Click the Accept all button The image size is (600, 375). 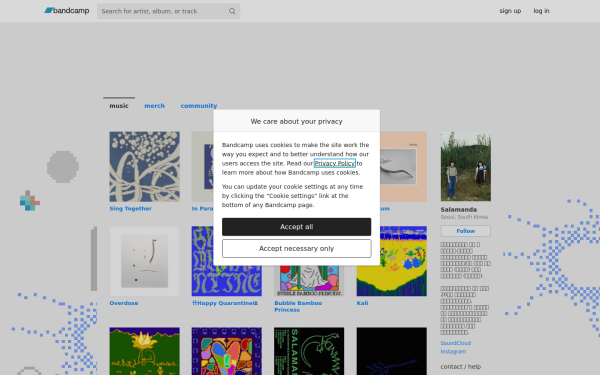point(297,227)
